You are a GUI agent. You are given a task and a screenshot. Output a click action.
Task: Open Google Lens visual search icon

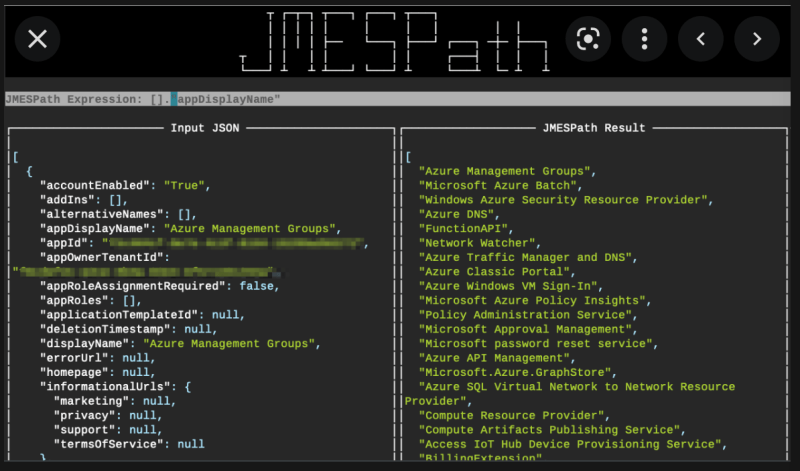point(588,39)
